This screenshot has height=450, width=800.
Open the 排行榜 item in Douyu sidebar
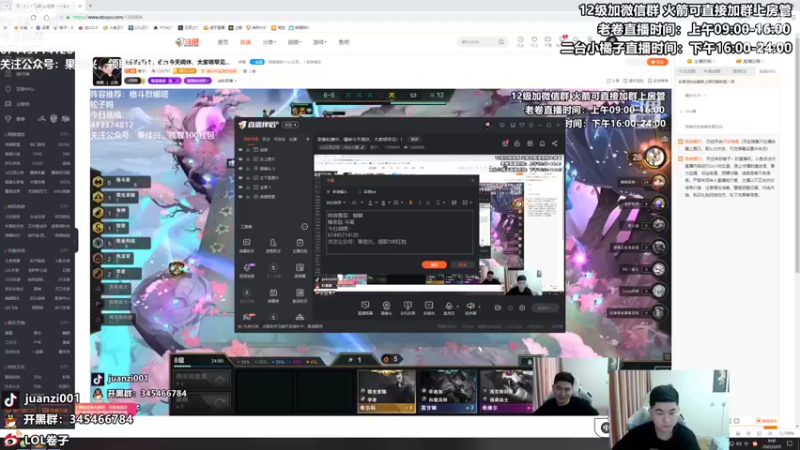[x=18, y=74]
